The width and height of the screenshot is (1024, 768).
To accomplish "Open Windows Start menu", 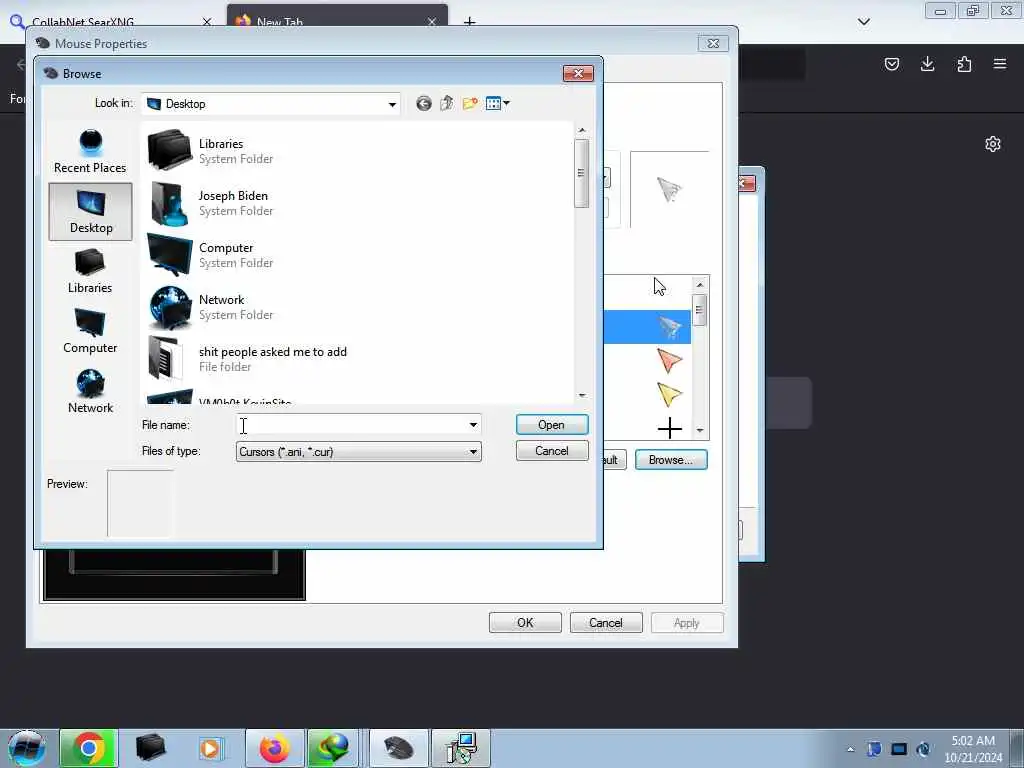I will [26, 748].
